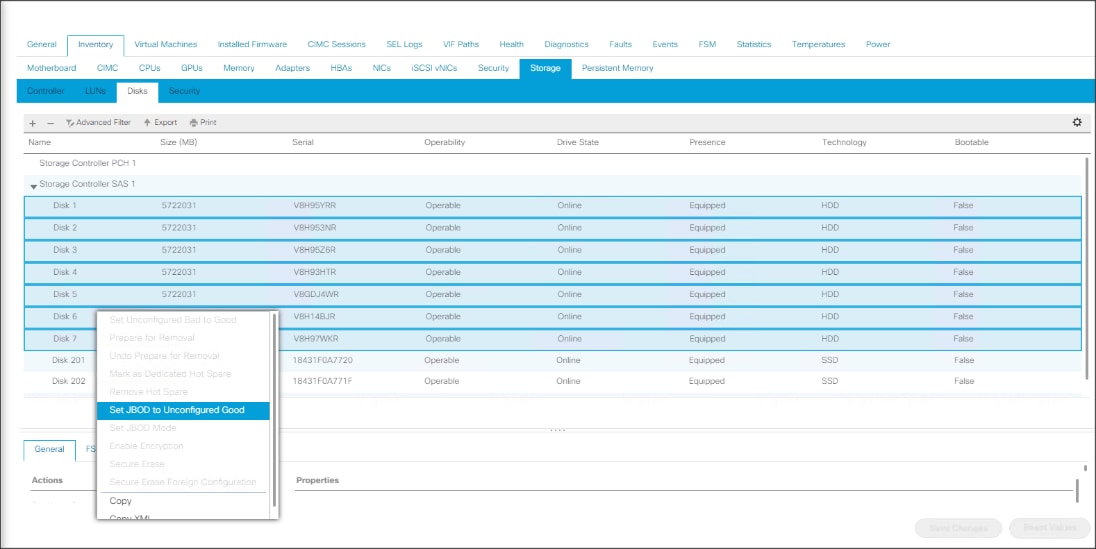This screenshot has height=549, width=1096.
Task: Sort by Serial column header
Action: click(x=303, y=142)
